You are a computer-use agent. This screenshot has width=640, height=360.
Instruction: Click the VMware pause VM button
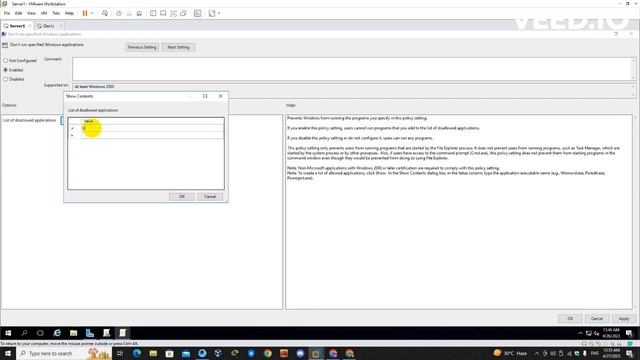tap(85, 13)
